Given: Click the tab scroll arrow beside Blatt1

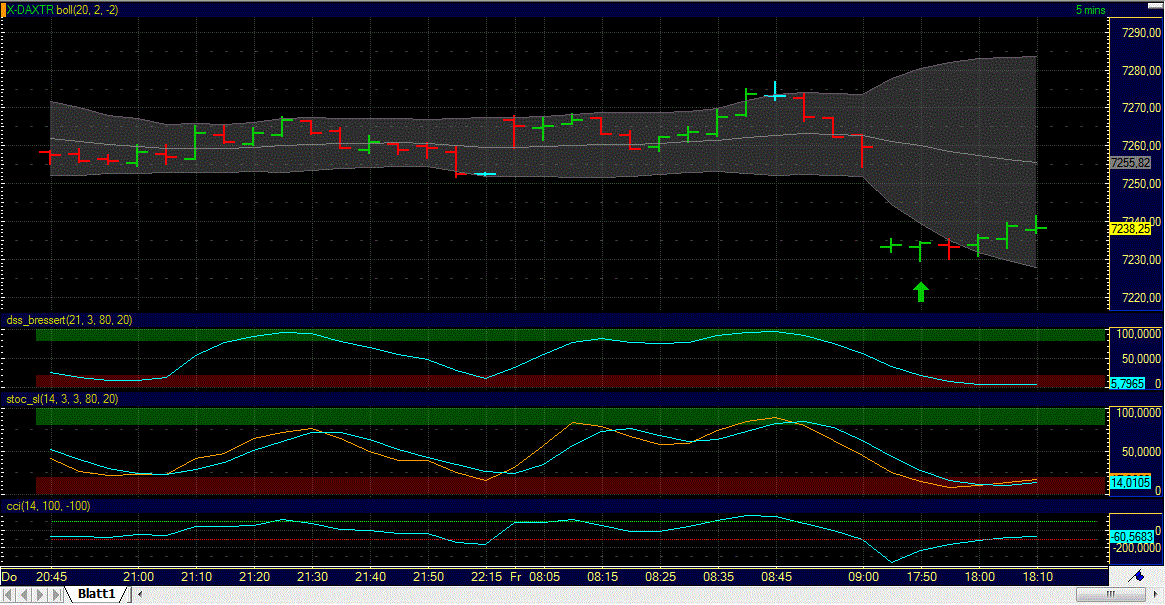Looking at the screenshot, I should pos(139,594).
